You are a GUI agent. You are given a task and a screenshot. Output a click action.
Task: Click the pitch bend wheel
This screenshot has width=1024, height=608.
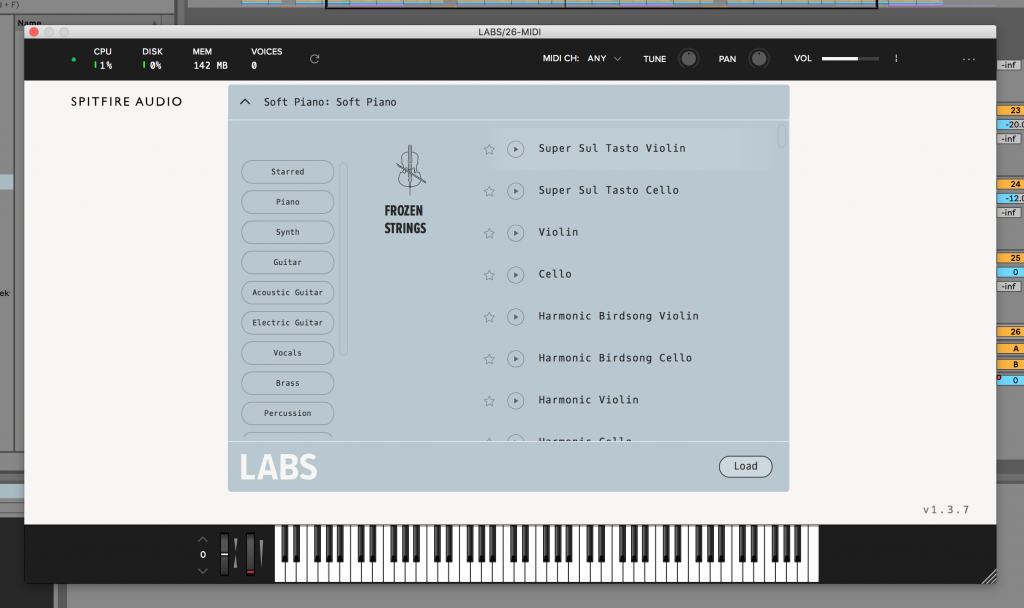click(225, 554)
